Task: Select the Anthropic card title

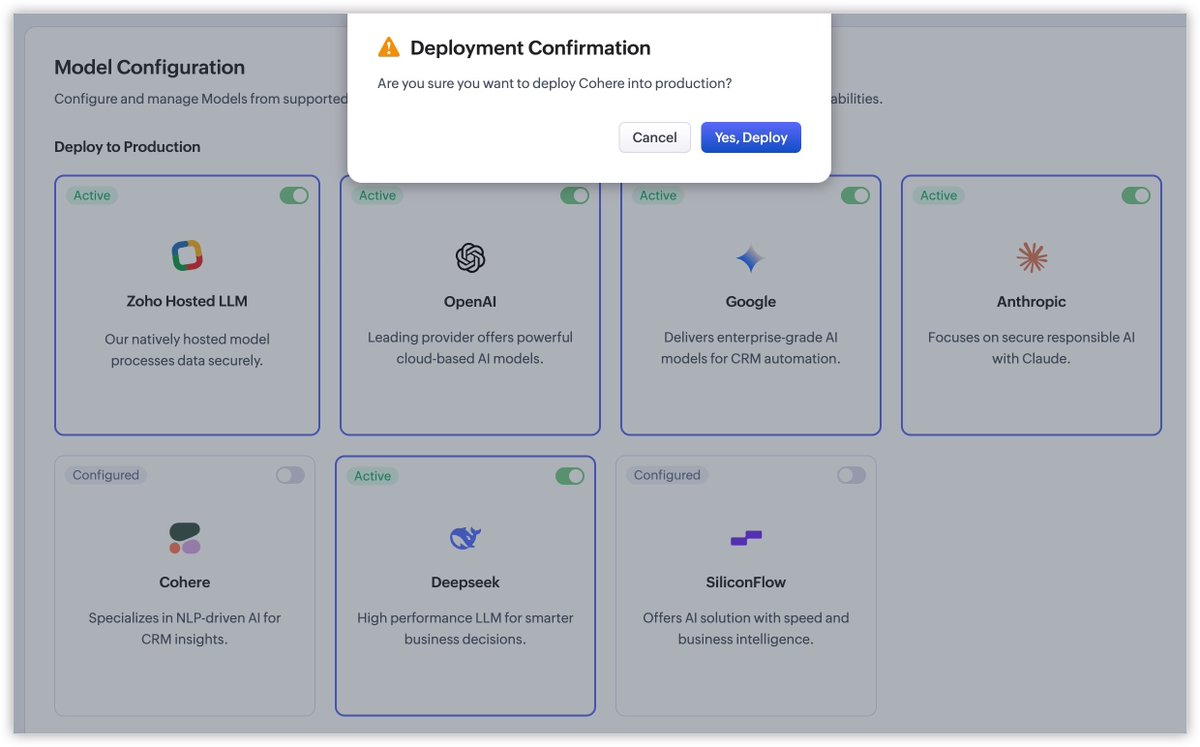Action: coord(1032,302)
